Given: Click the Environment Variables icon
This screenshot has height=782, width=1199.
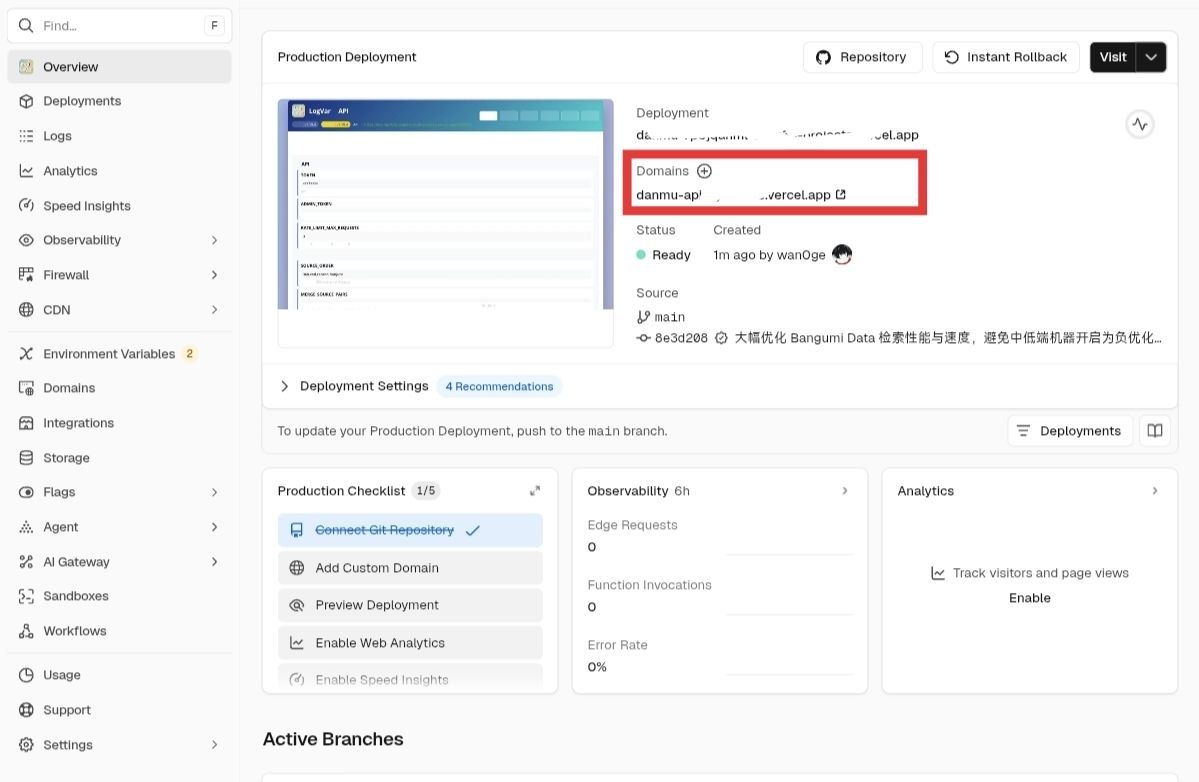Looking at the screenshot, I should coord(26,353).
